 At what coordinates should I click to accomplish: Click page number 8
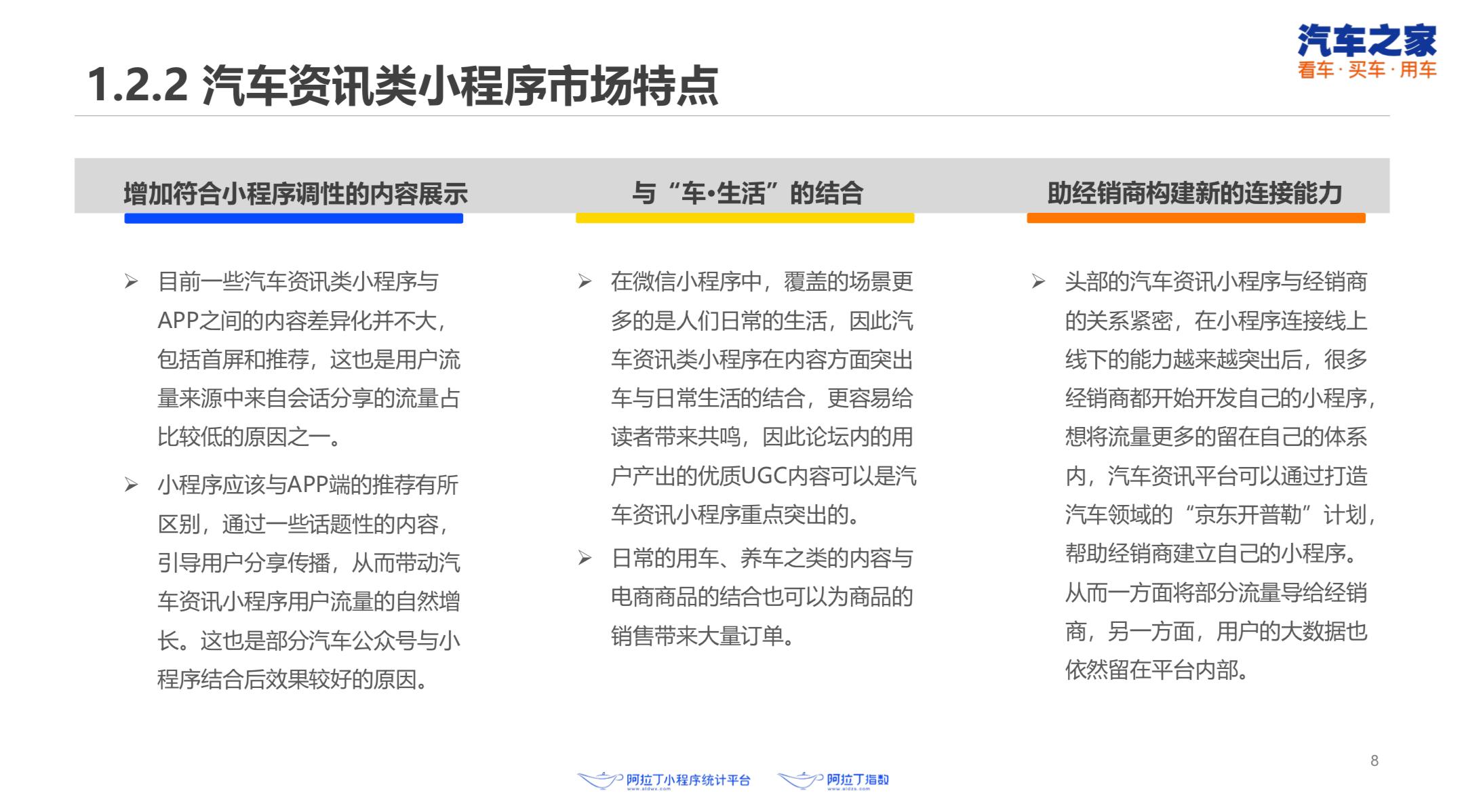point(1374,760)
